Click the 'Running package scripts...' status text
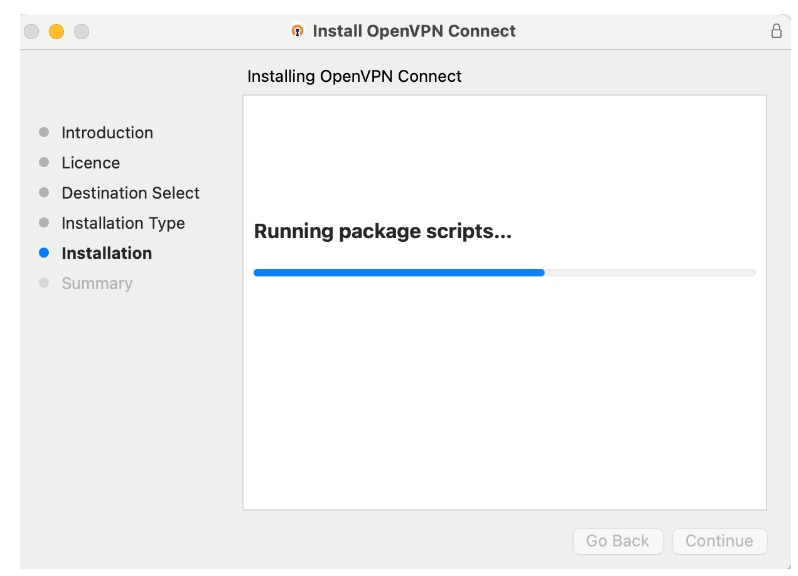The width and height of the screenshot is (798, 576). tap(382, 232)
